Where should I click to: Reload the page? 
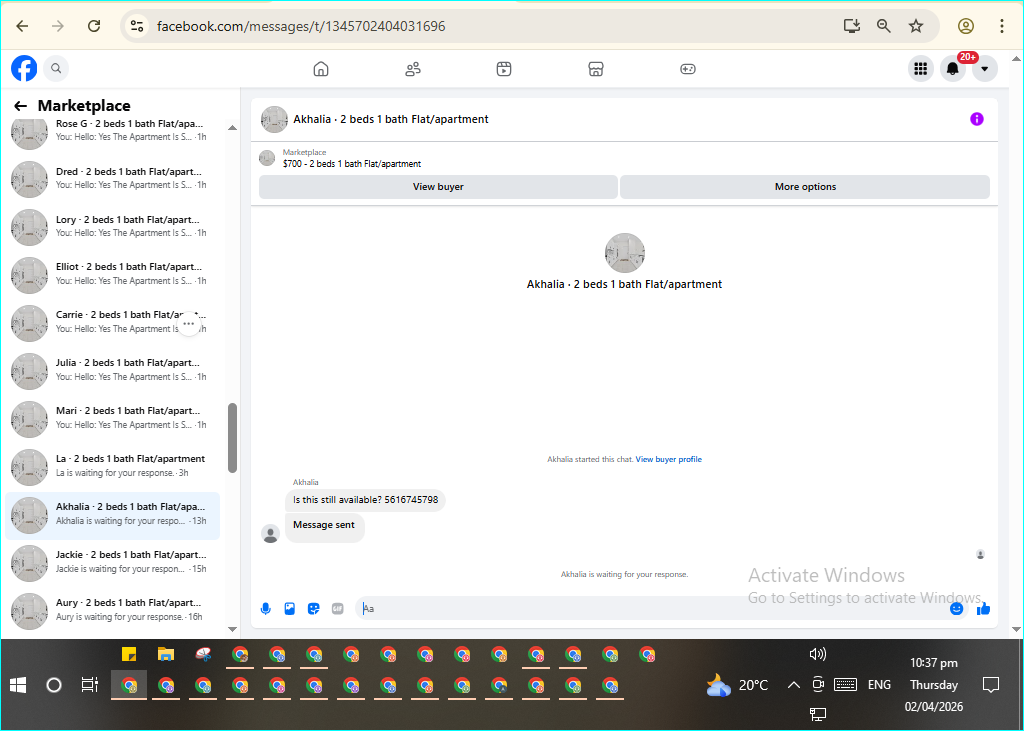click(94, 26)
